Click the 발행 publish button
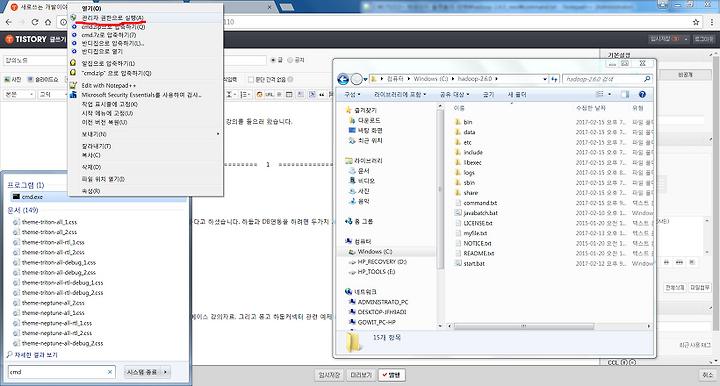The image size is (720, 386). 392,375
